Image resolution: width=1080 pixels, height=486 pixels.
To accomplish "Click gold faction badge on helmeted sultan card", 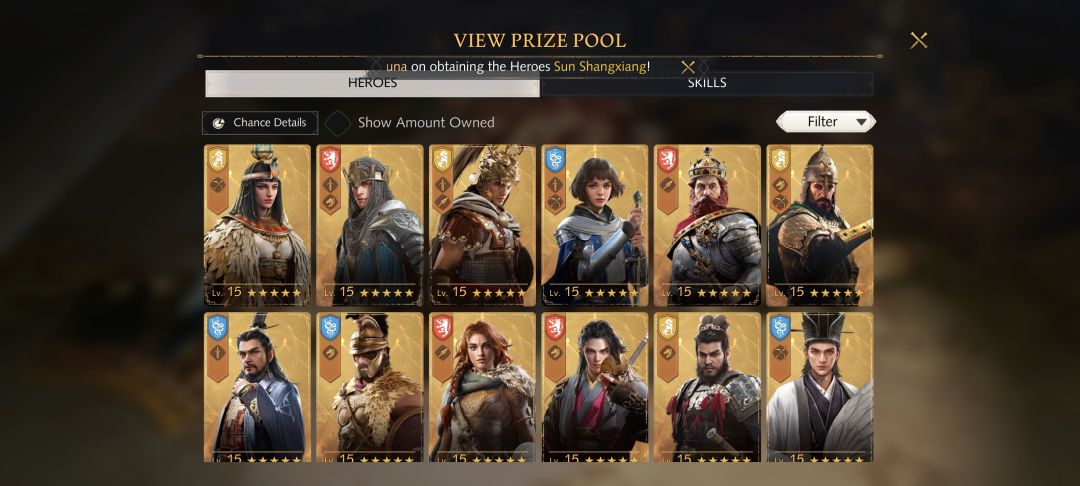I will (x=780, y=160).
